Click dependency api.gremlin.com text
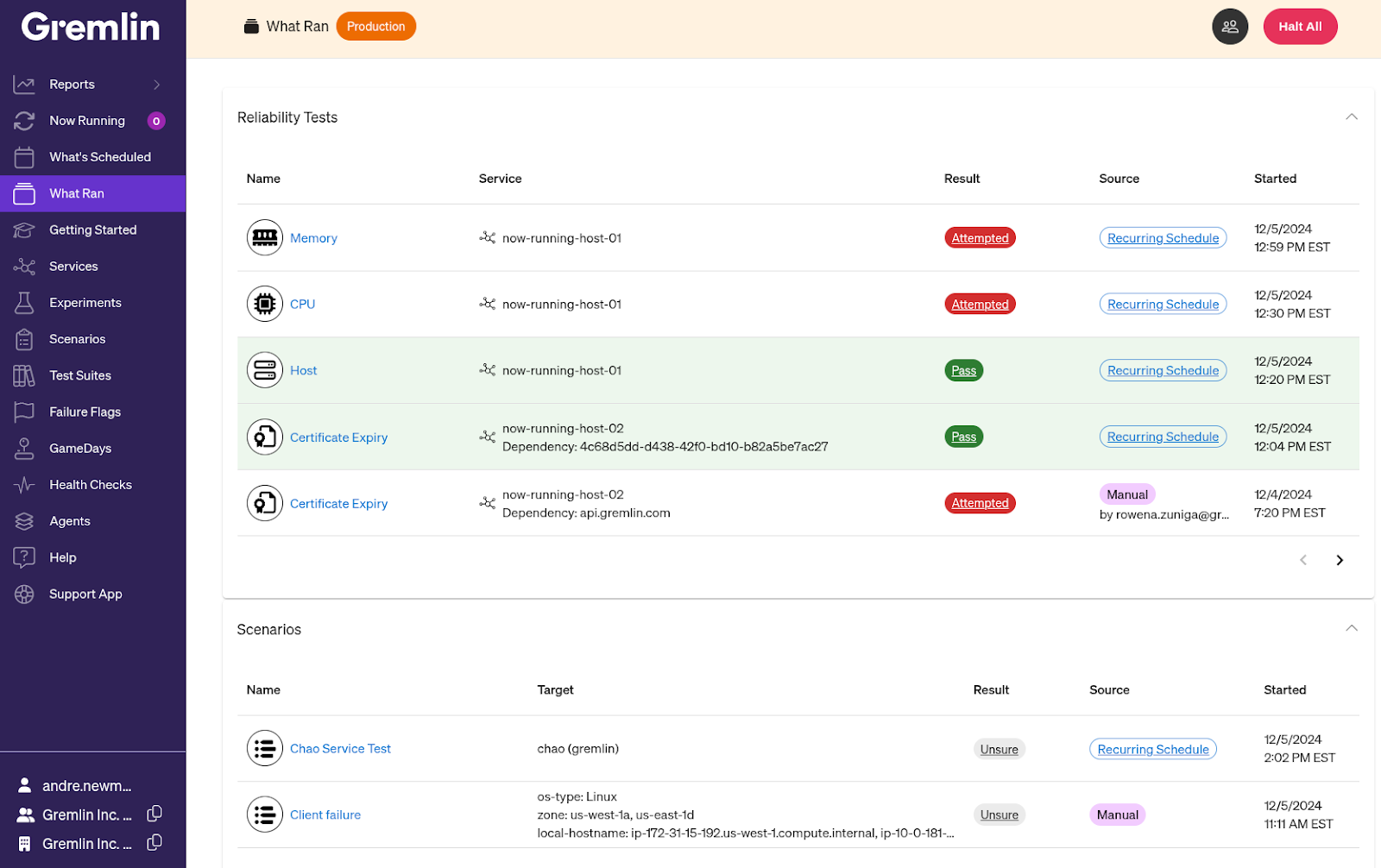1381x868 pixels. tap(586, 513)
